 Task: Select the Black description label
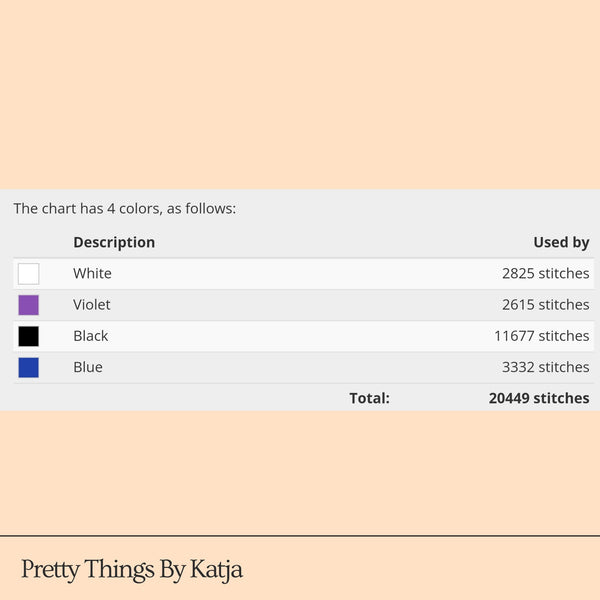point(91,336)
